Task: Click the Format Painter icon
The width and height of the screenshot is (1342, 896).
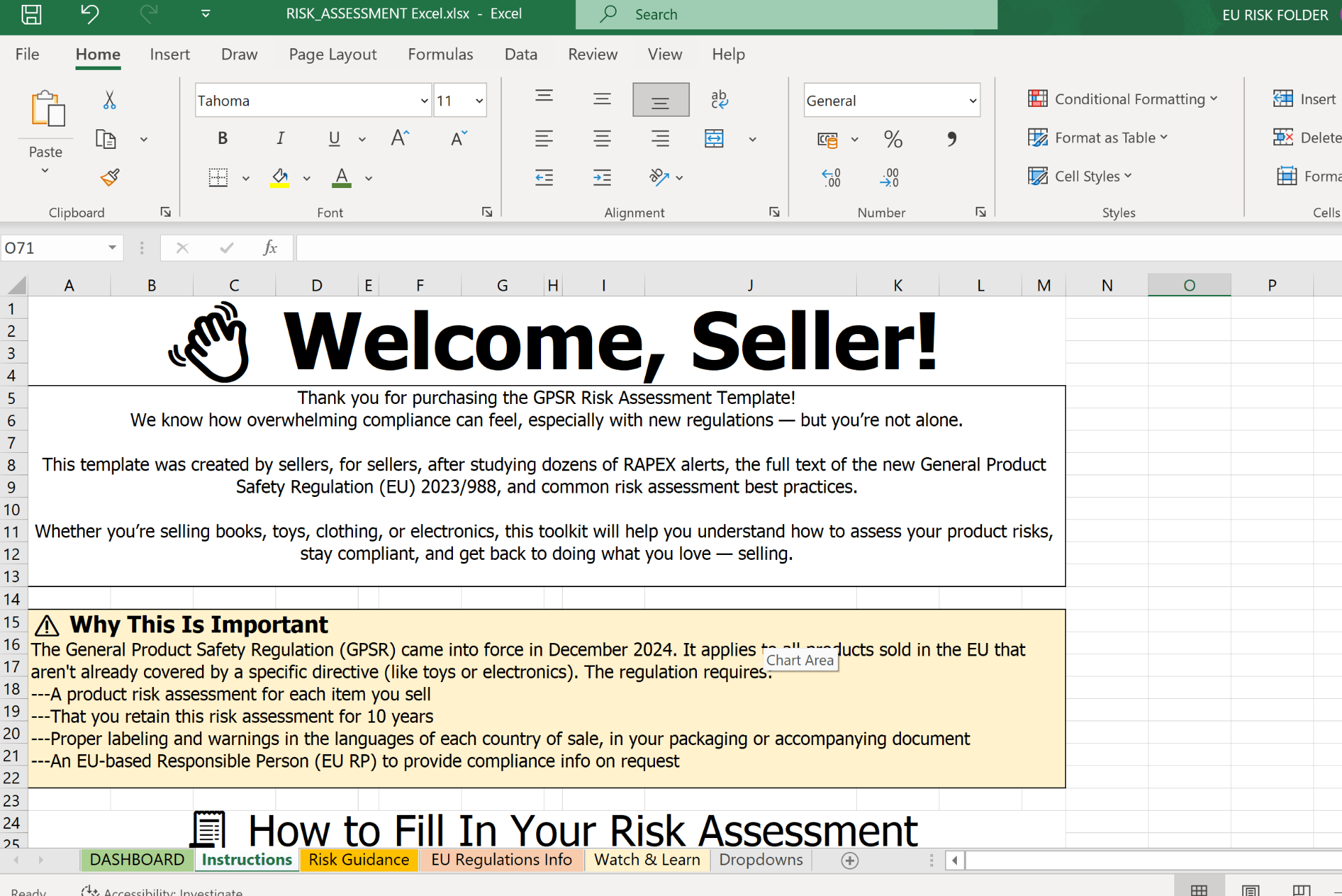Action: pos(110,178)
